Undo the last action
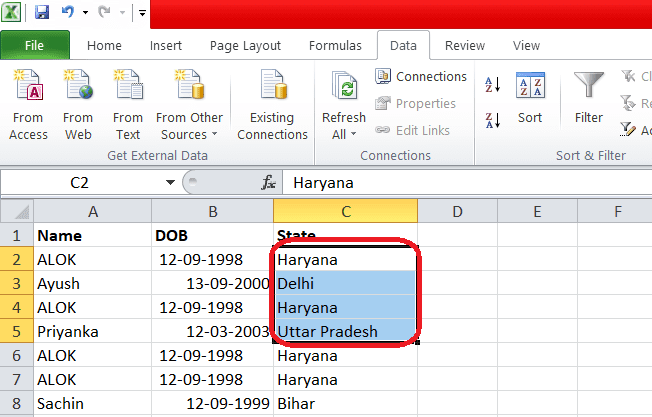Screen dimensions: 652x417 (67, 12)
